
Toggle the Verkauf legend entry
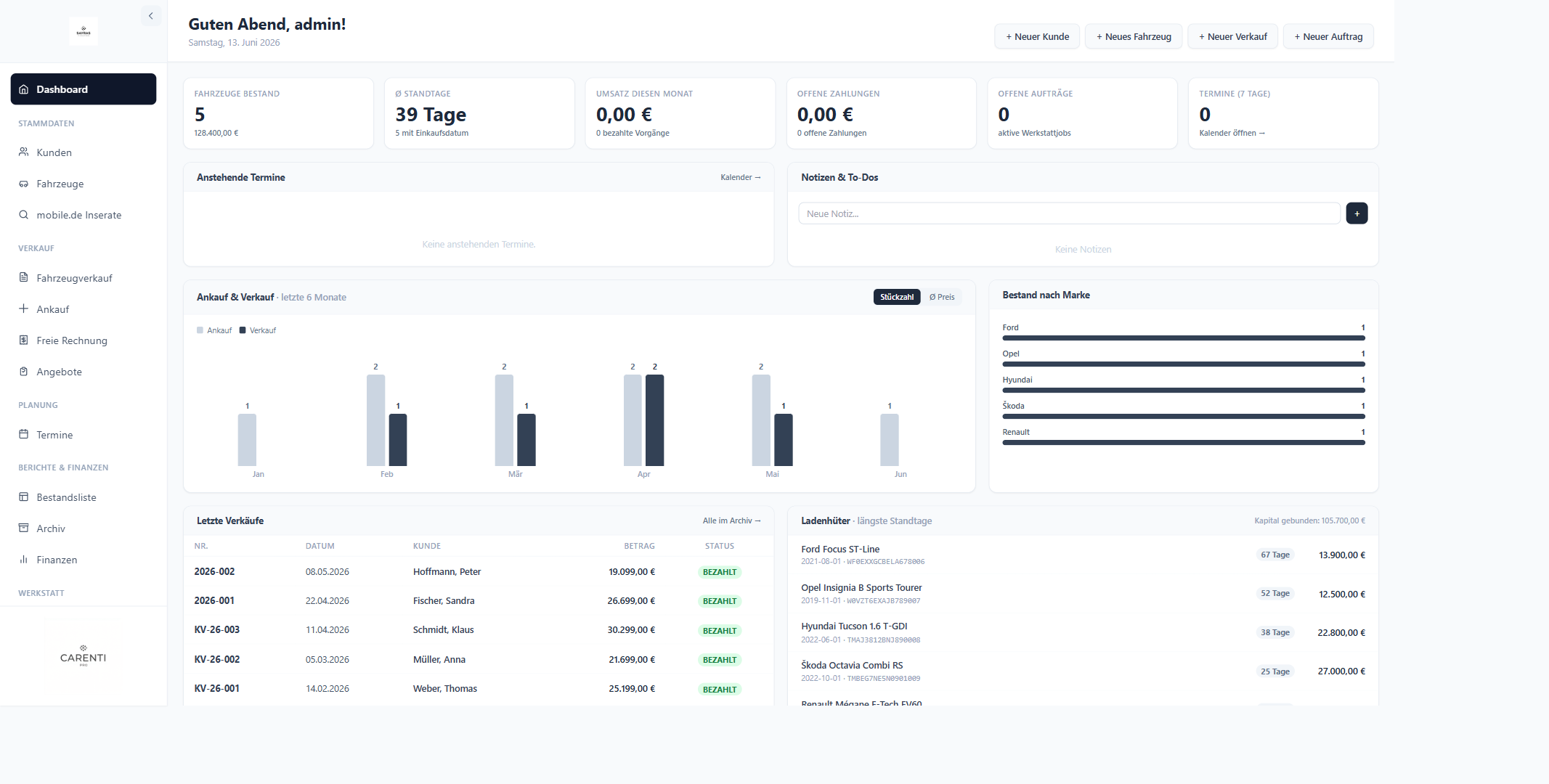(258, 330)
